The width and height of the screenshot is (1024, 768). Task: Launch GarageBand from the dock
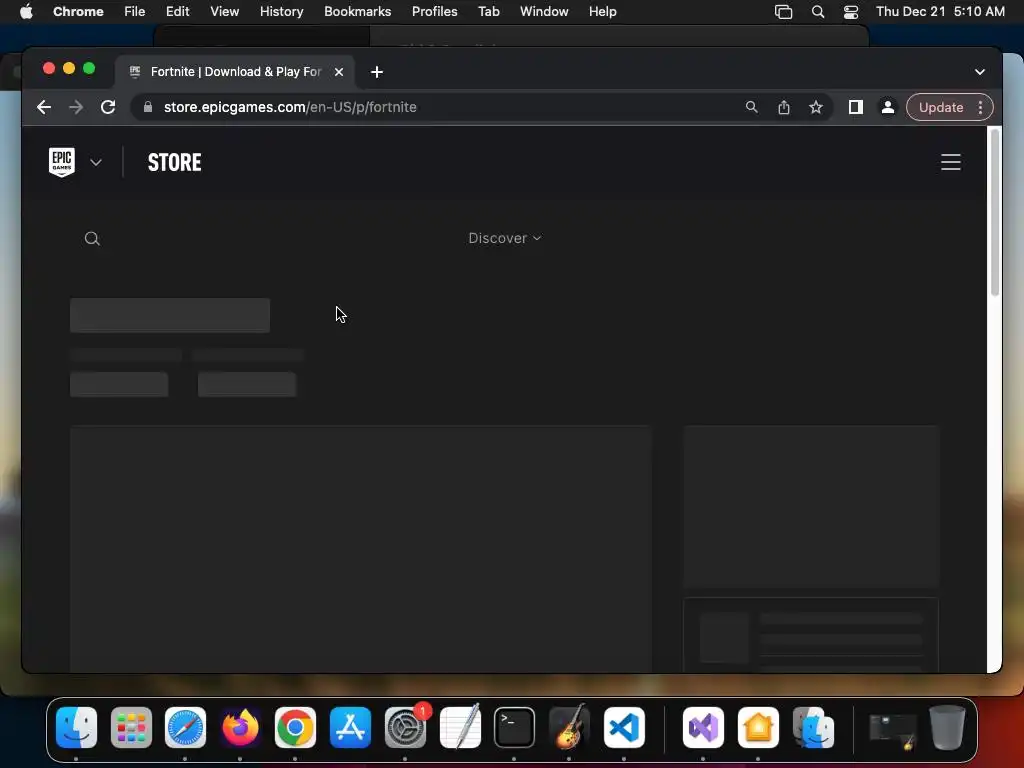[569, 728]
